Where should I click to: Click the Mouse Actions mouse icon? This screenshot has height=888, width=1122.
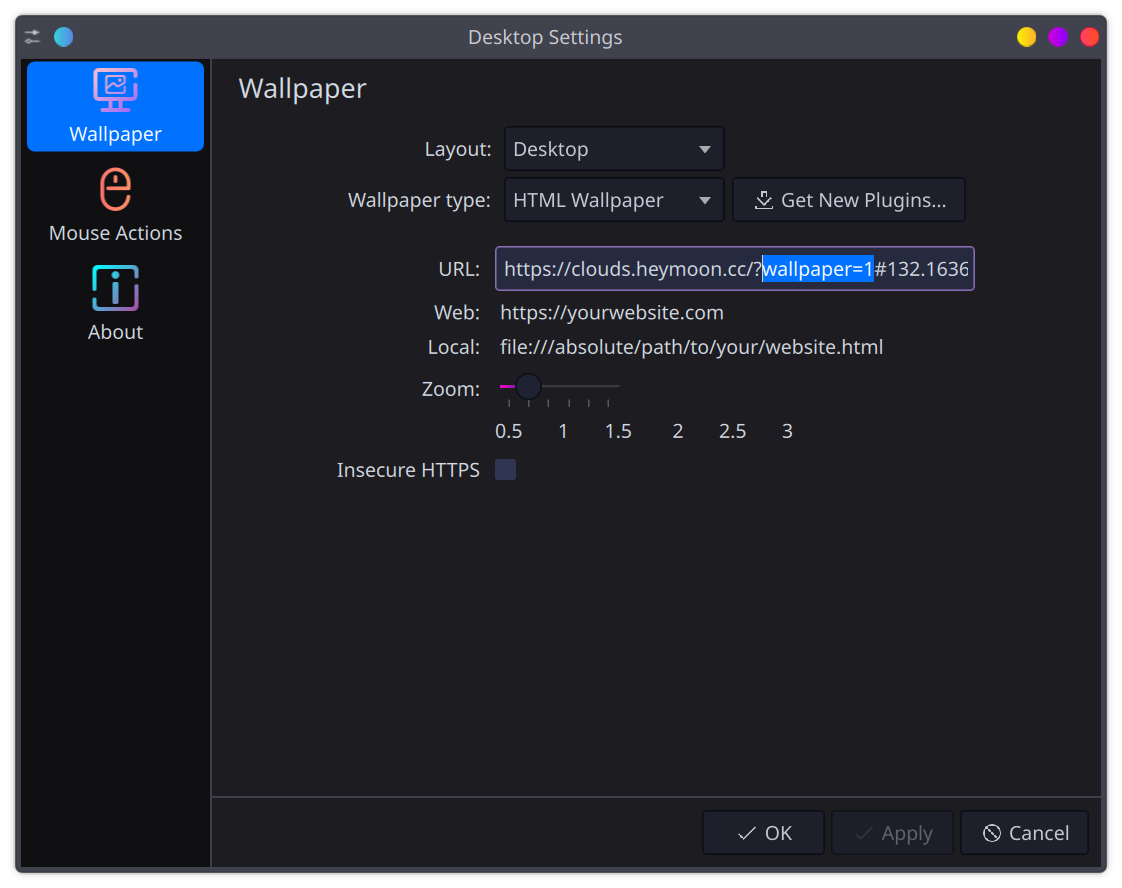[x=115, y=189]
